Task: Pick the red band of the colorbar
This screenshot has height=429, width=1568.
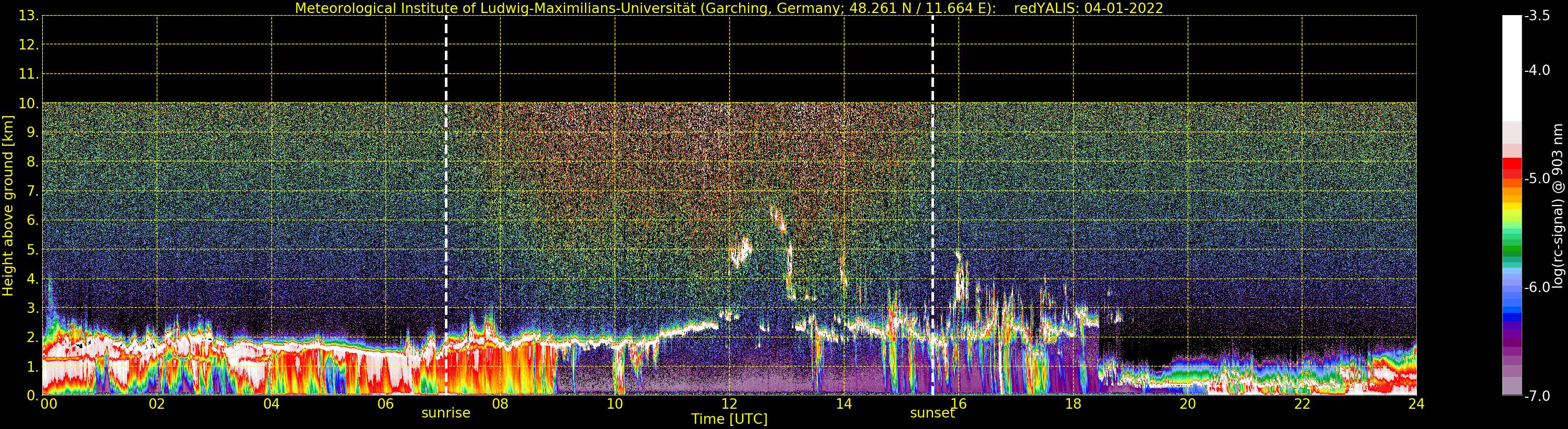Action: click(x=1512, y=168)
